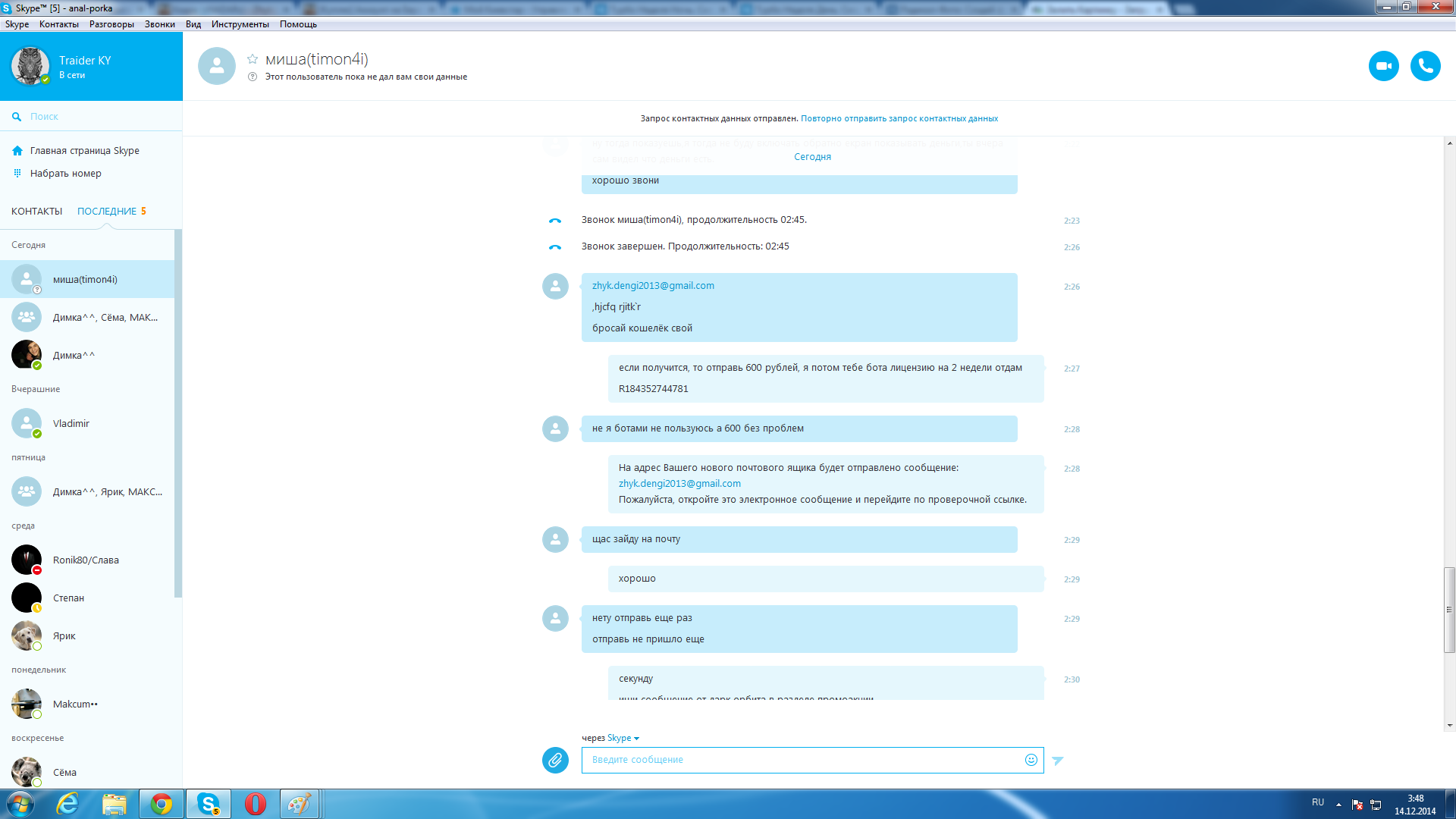Open the Инструменты menu
This screenshot has height=819, width=1456.
coord(240,24)
